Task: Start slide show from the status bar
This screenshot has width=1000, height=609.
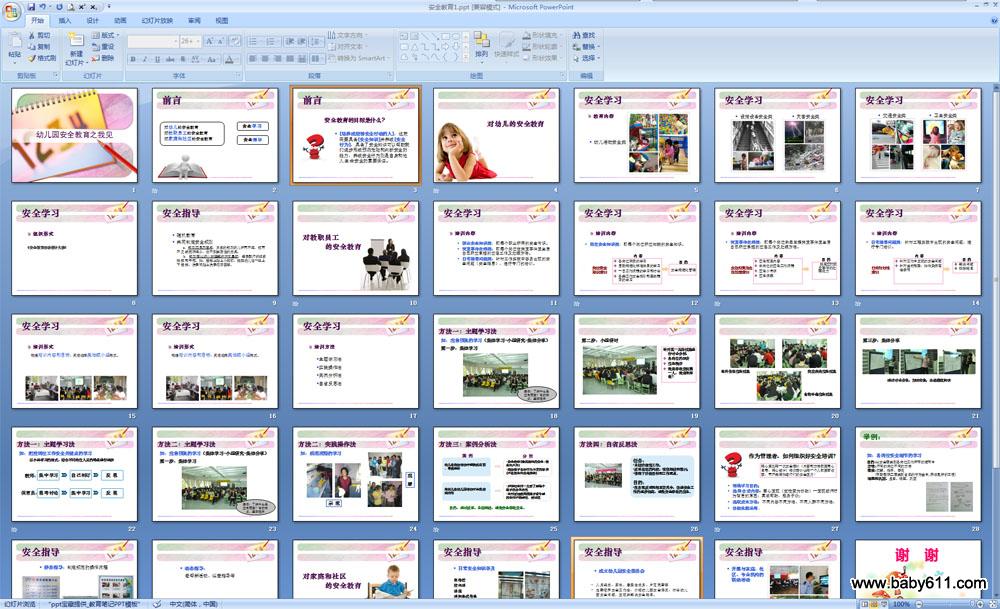Action: [884, 604]
